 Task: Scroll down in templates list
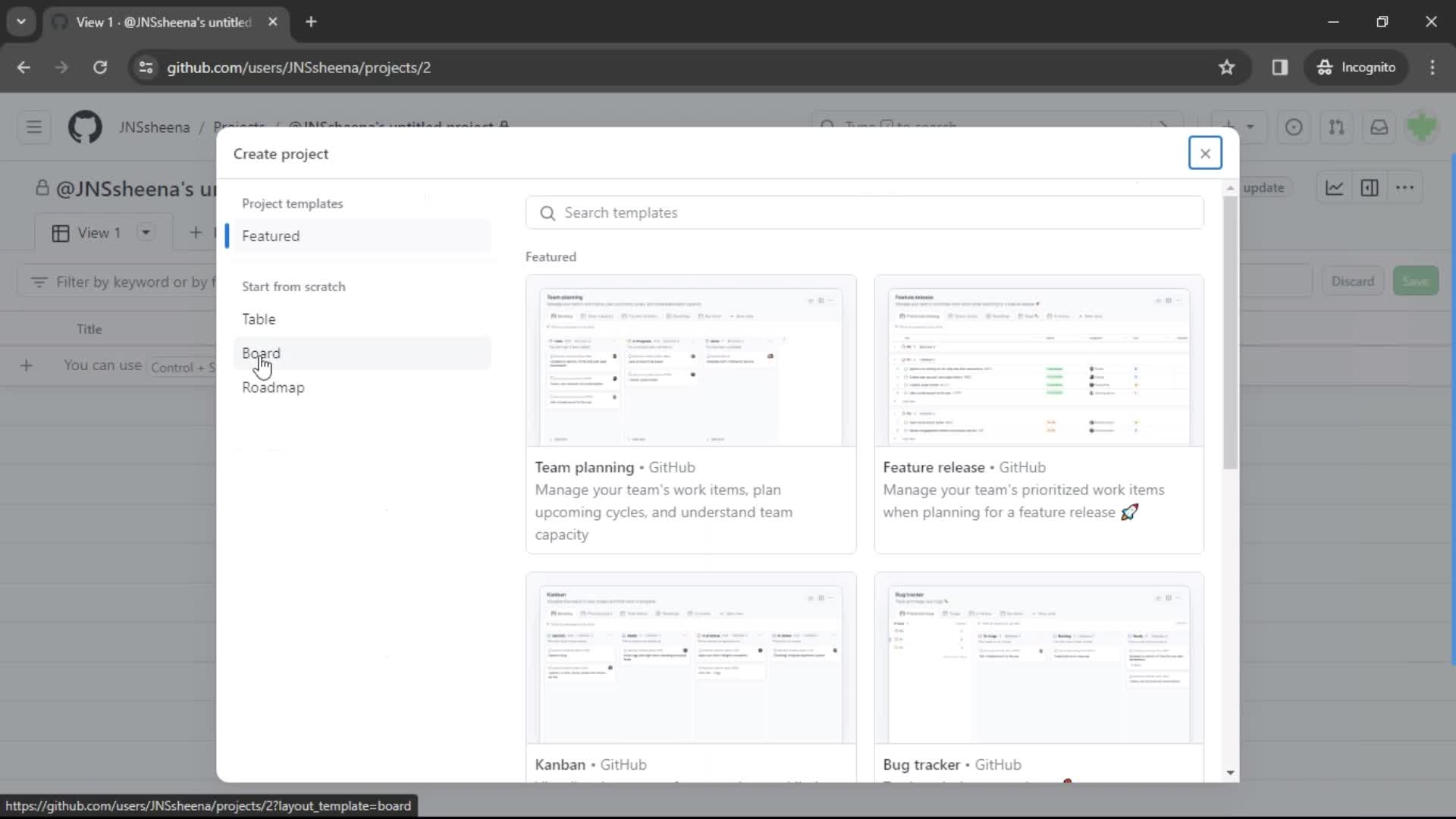tap(1230, 773)
